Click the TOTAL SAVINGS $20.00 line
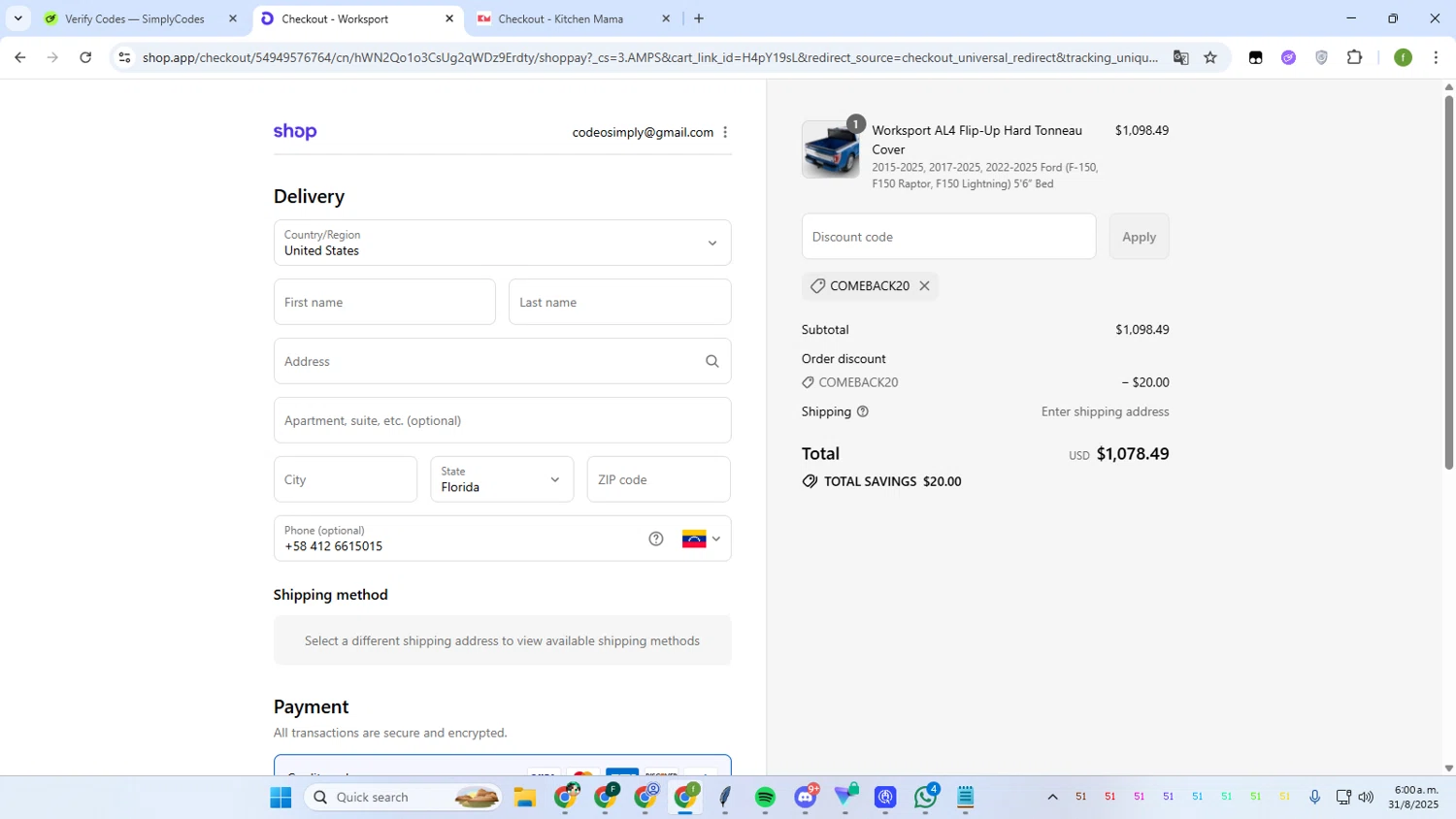1456x819 pixels. coord(881,481)
